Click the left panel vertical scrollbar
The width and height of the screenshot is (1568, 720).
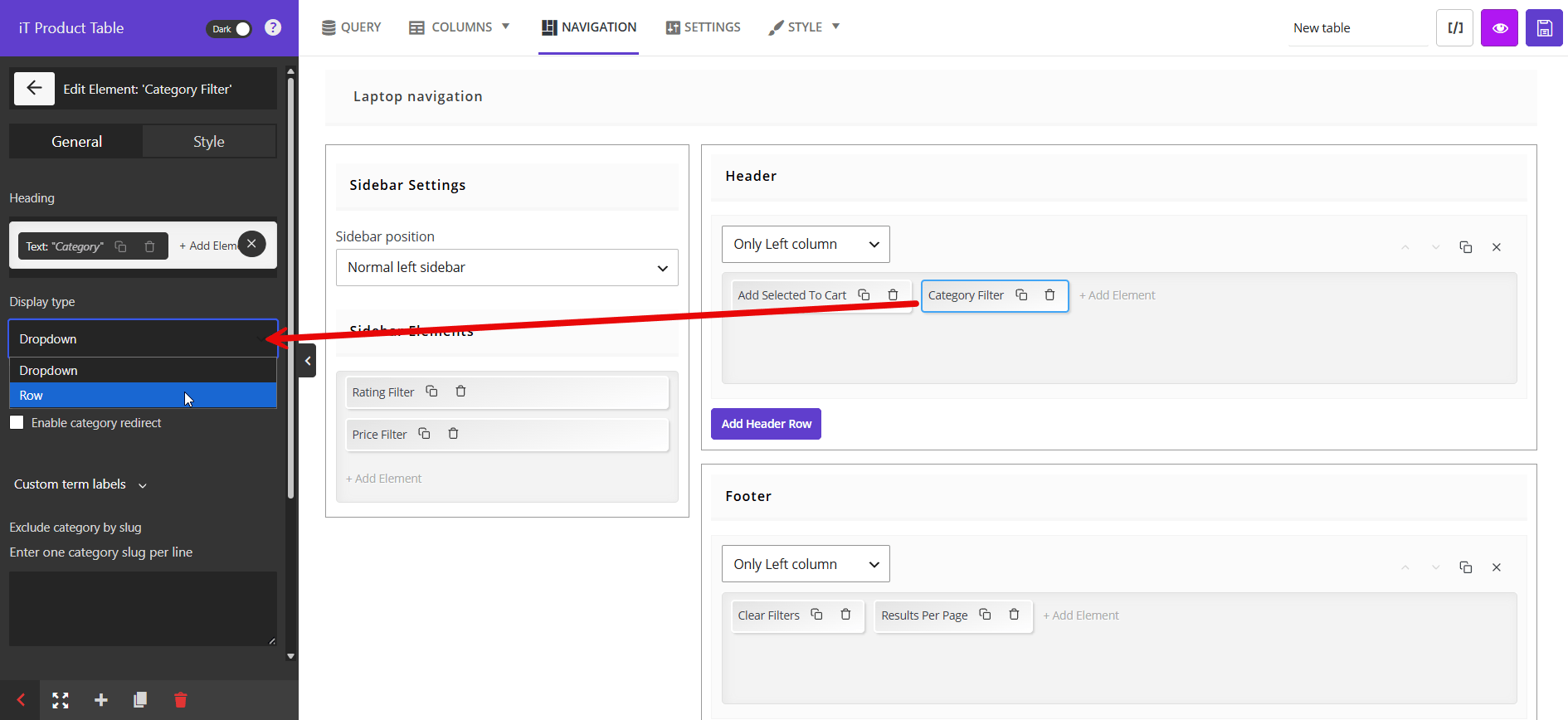[290, 287]
